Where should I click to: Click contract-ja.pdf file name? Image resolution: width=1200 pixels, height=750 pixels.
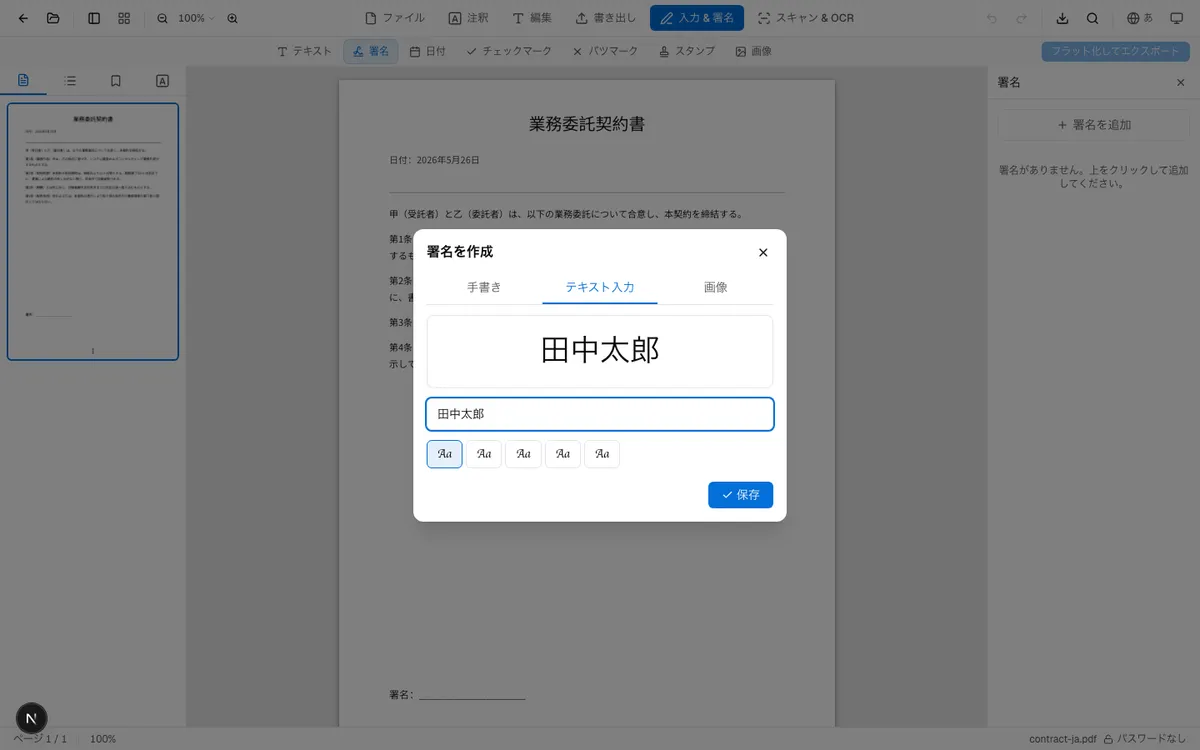[x=1062, y=739]
